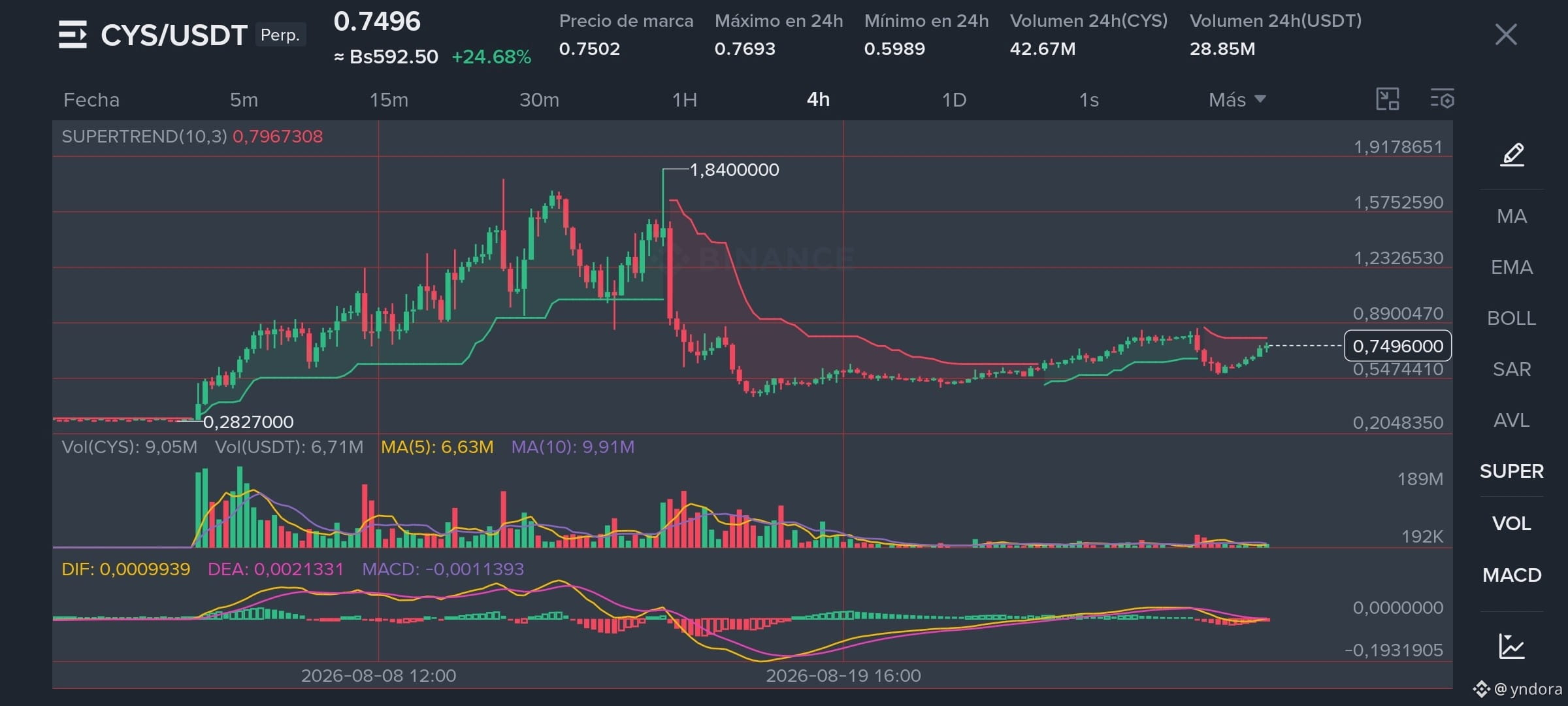Viewport: 1568px width, 706px height.
Task: Select the 1s timeframe
Action: (x=1088, y=99)
